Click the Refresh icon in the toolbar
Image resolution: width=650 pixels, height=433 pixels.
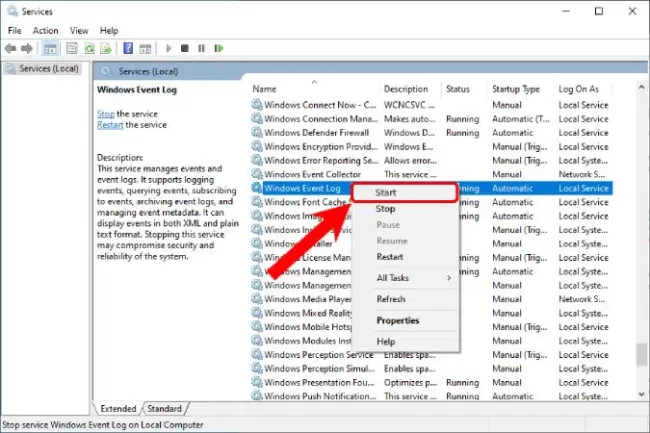pyautogui.click(x=90, y=49)
